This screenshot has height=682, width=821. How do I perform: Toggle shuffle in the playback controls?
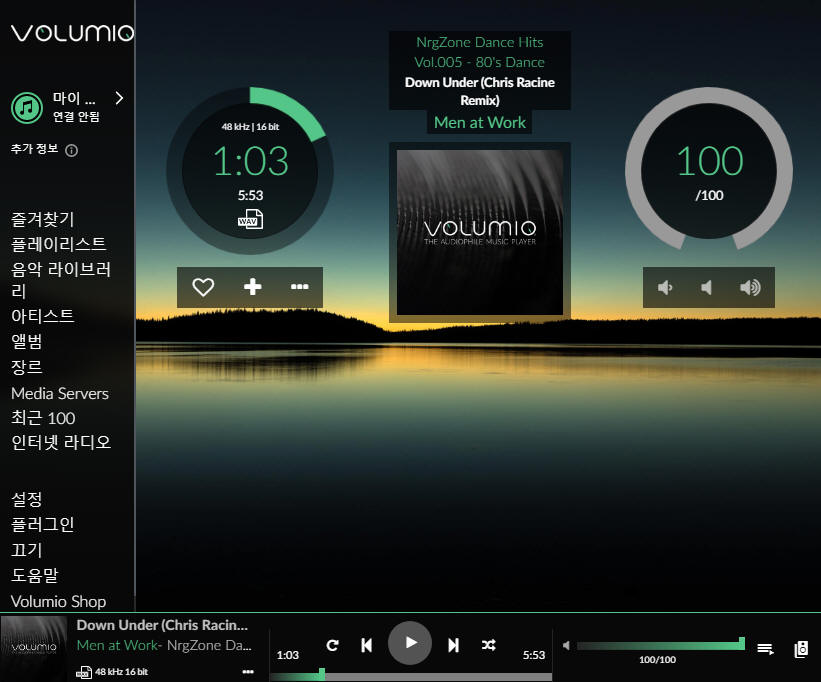(x=489, y=645)
